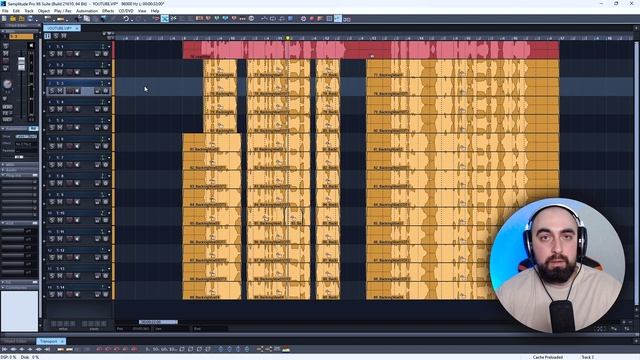Open the File menu

click(5, 11)
